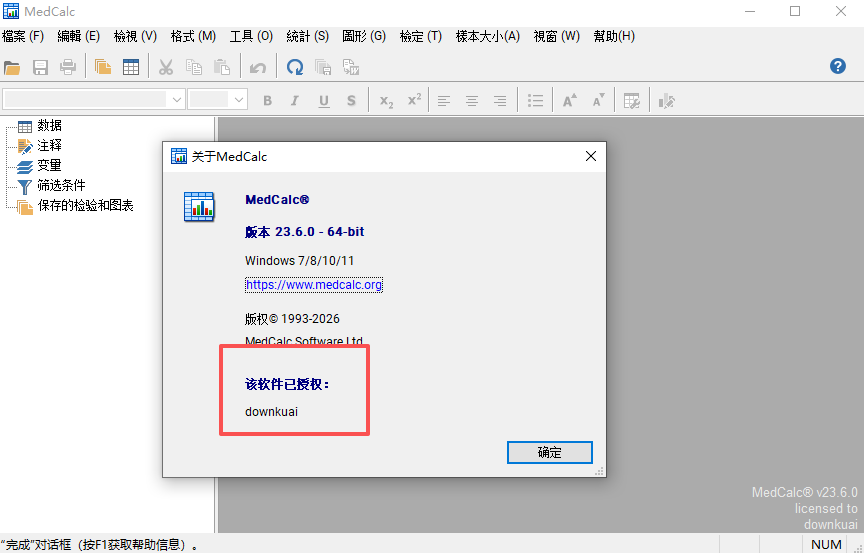This screenshot has height=553, width=864.
Task: Click the format spreadsheet table icon
Action: coord(632,101)
